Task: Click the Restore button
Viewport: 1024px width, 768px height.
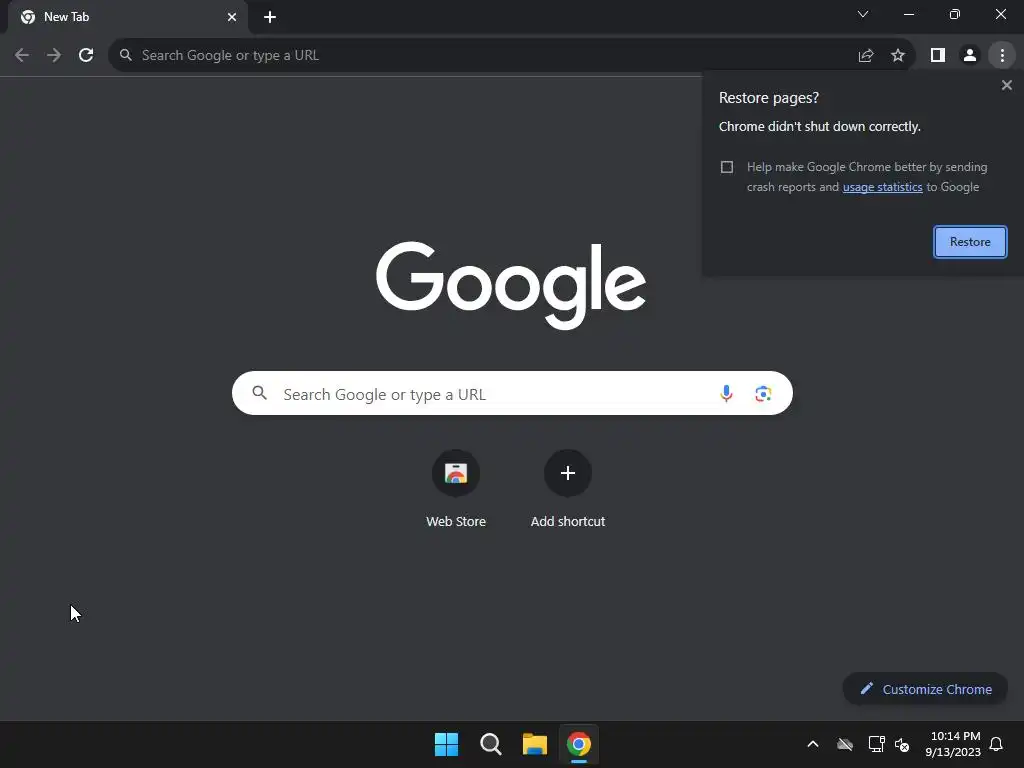Action: point(970,242)
